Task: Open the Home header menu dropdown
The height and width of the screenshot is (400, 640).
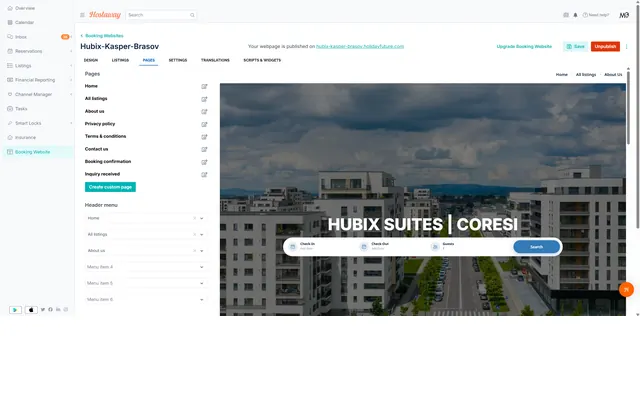Action: [202, 218]
